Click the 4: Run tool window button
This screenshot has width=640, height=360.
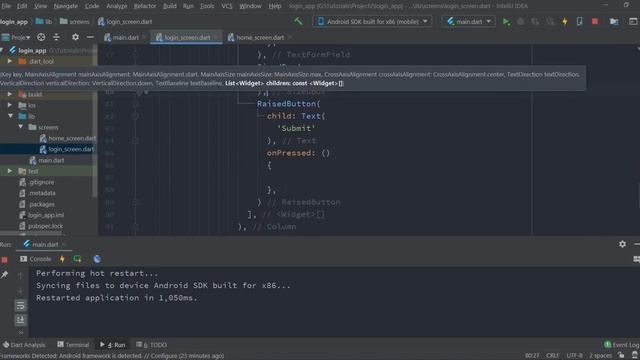(113, 345)
